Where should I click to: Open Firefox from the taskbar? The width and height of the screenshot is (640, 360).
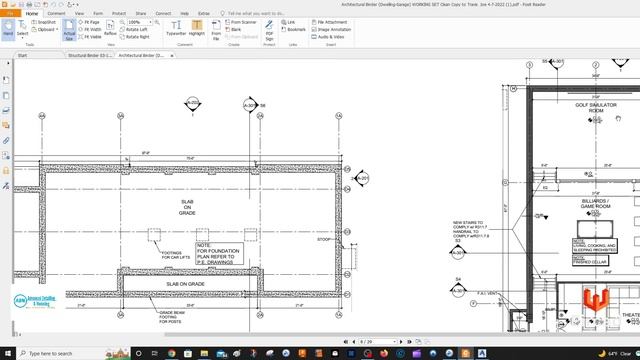coord(384,353)
